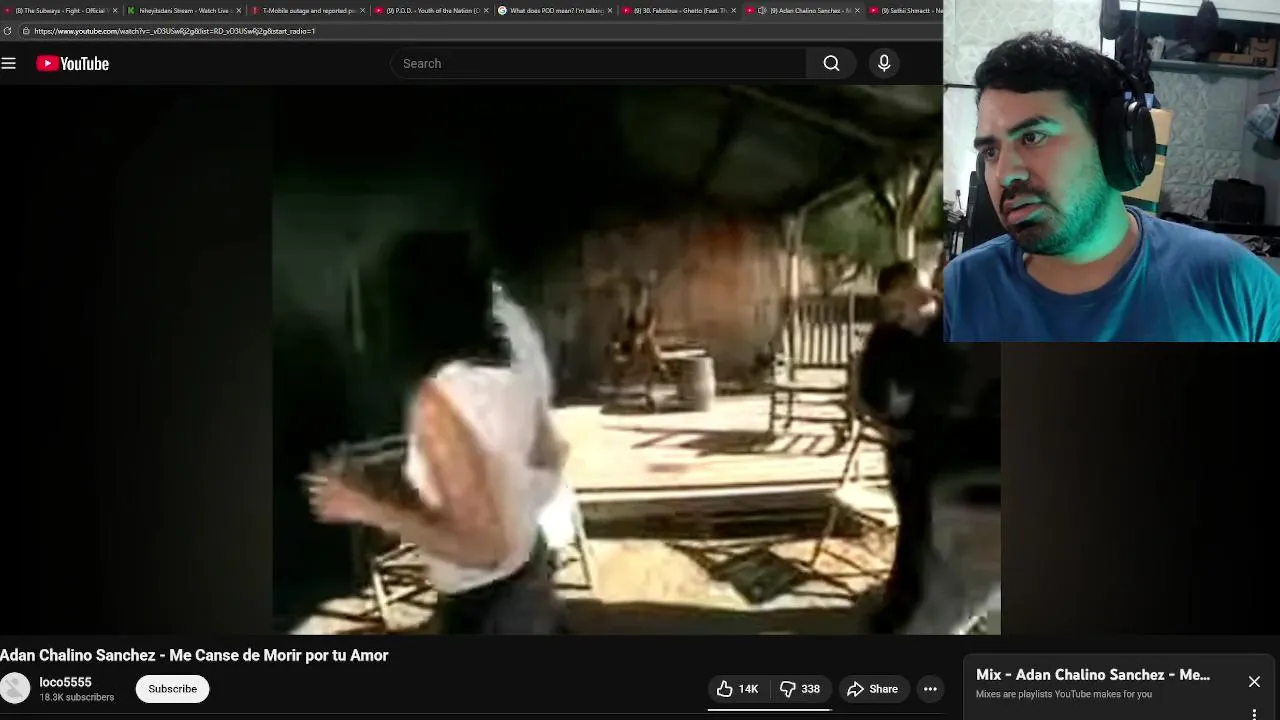1280x720 pixels.
Task: Click the YouTube logo to go home
Action: coord(73,64)
